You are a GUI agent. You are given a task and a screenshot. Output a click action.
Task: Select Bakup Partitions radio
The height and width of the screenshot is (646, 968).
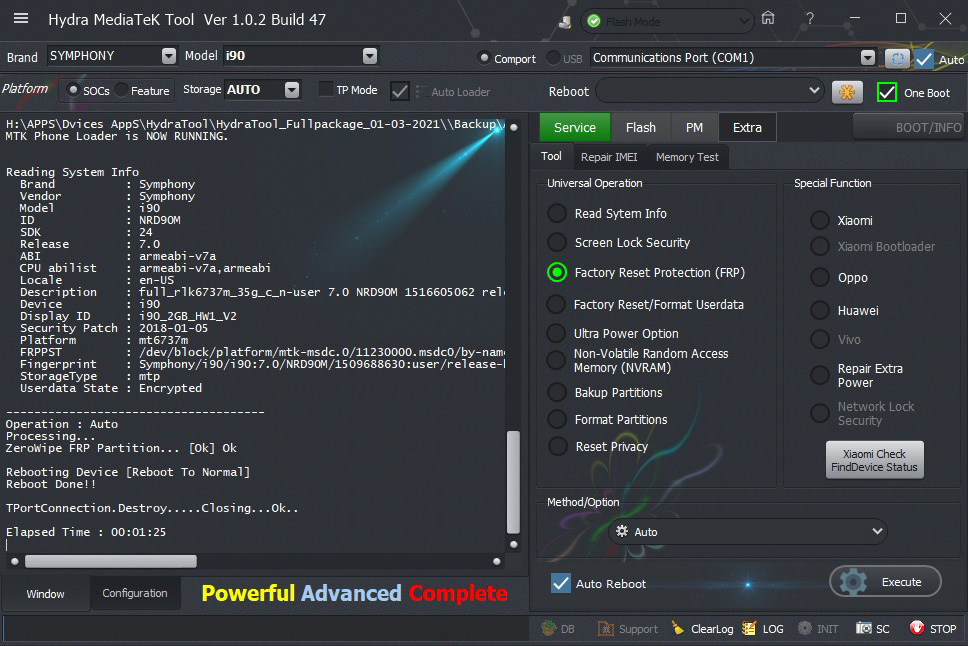(557, 392)
